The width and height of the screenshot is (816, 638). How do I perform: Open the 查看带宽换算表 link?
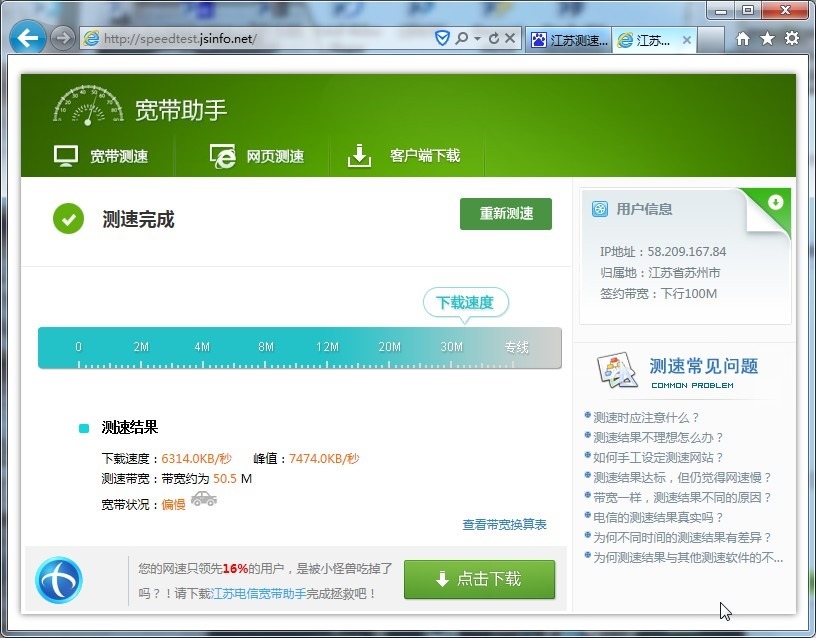tap(504, 525)
